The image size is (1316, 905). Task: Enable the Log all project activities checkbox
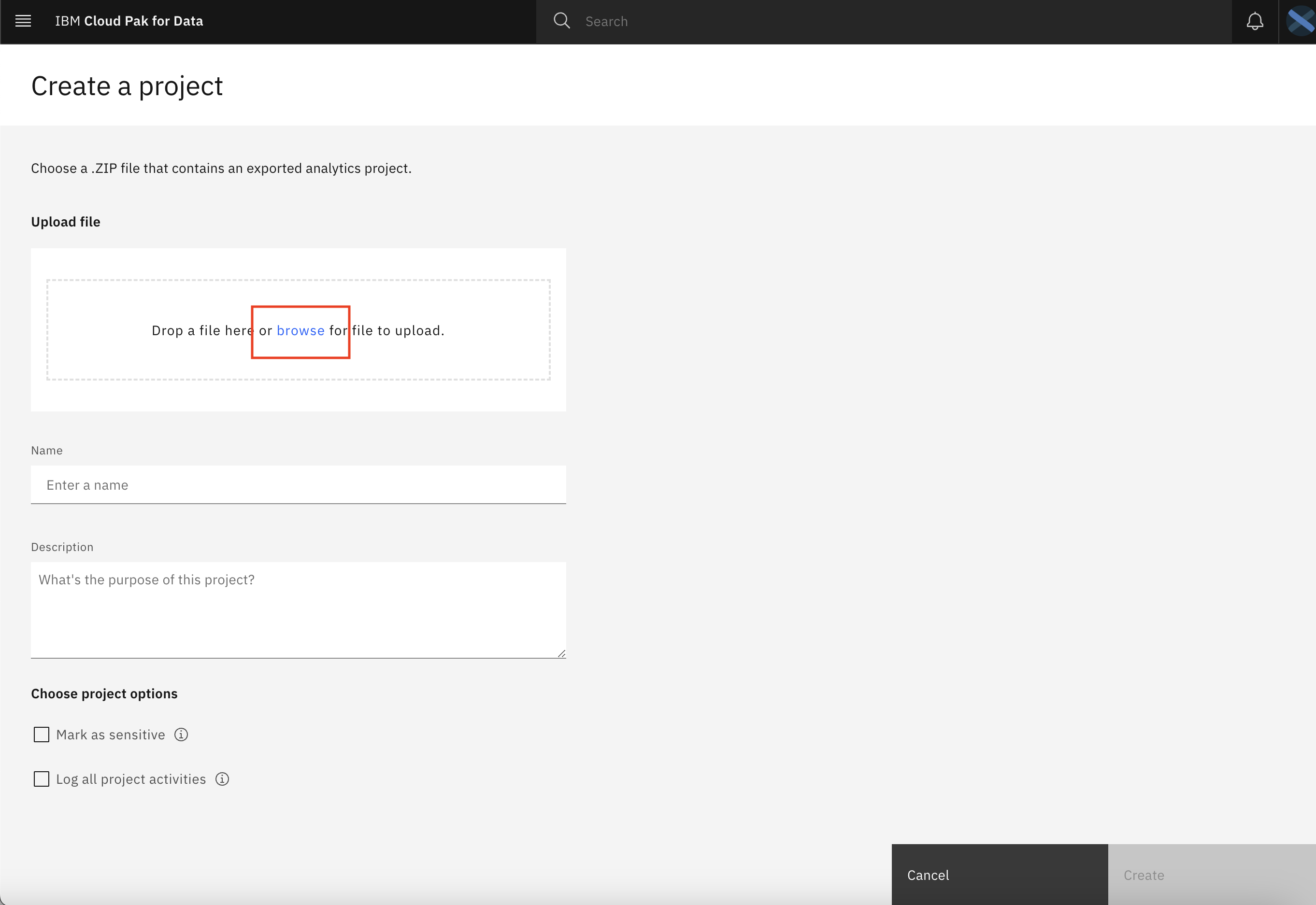point(41,779)
